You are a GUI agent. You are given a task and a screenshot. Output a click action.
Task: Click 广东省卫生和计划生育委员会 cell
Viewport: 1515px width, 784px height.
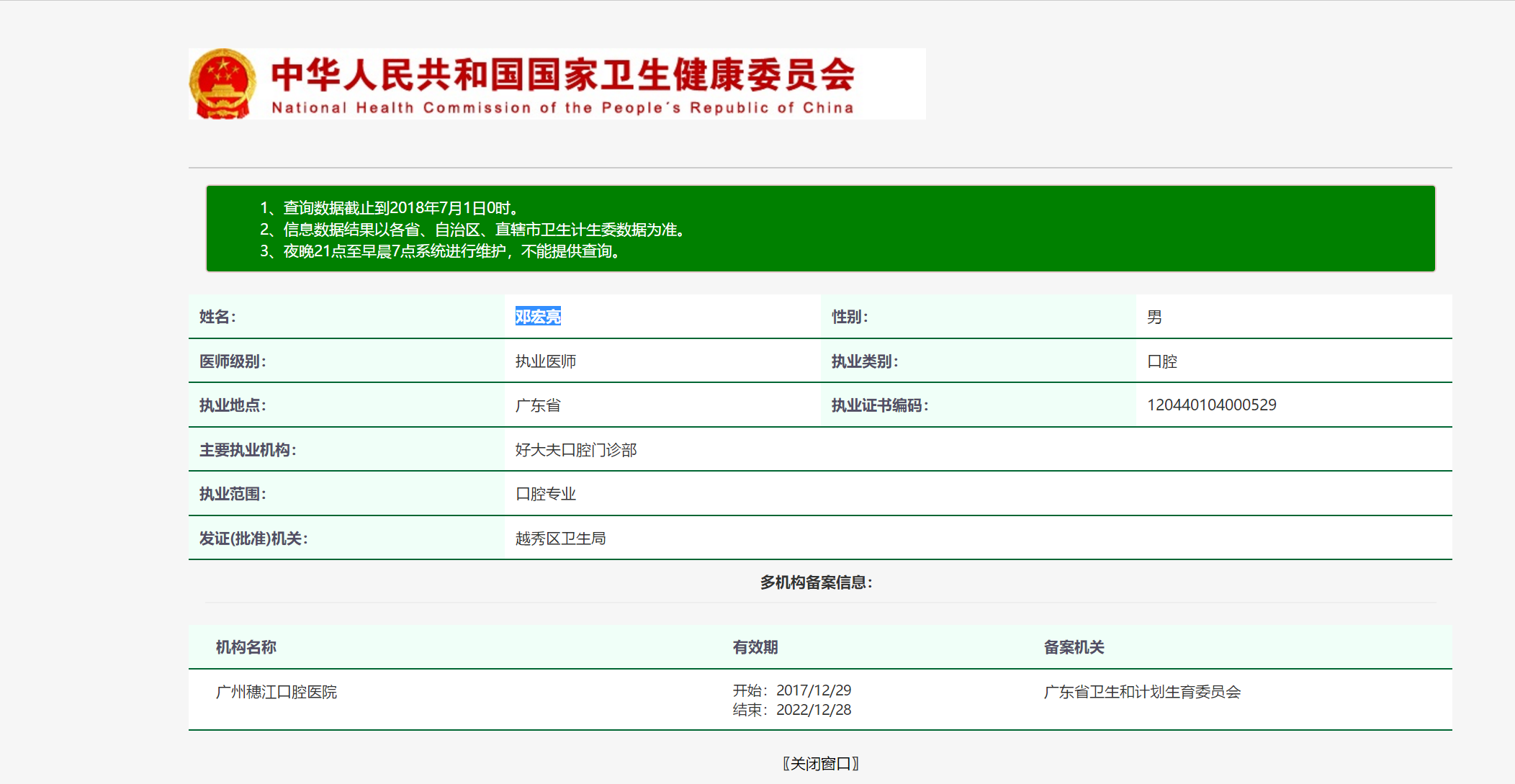click(x=1143, y=692)
